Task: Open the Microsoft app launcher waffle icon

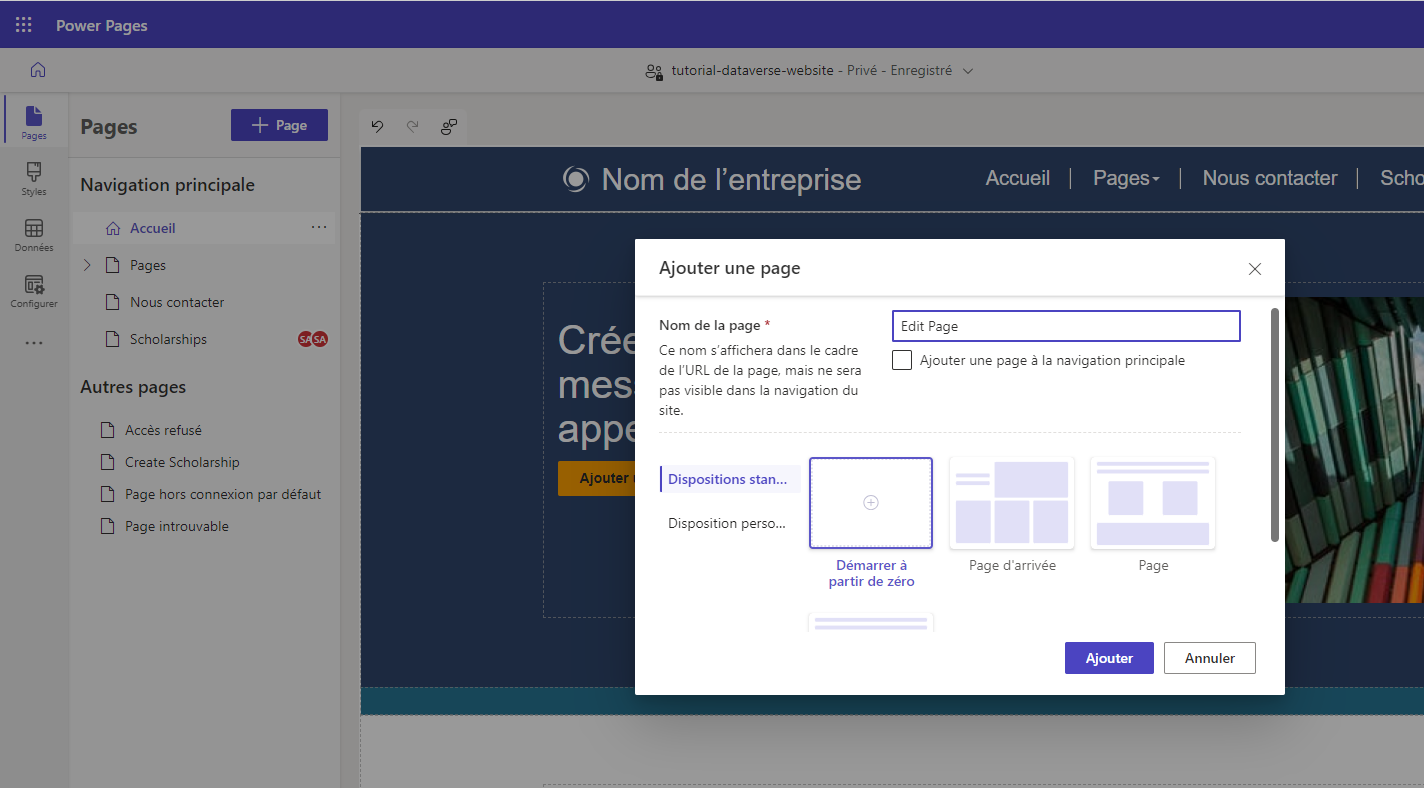Action: click(x=22, y=24)
